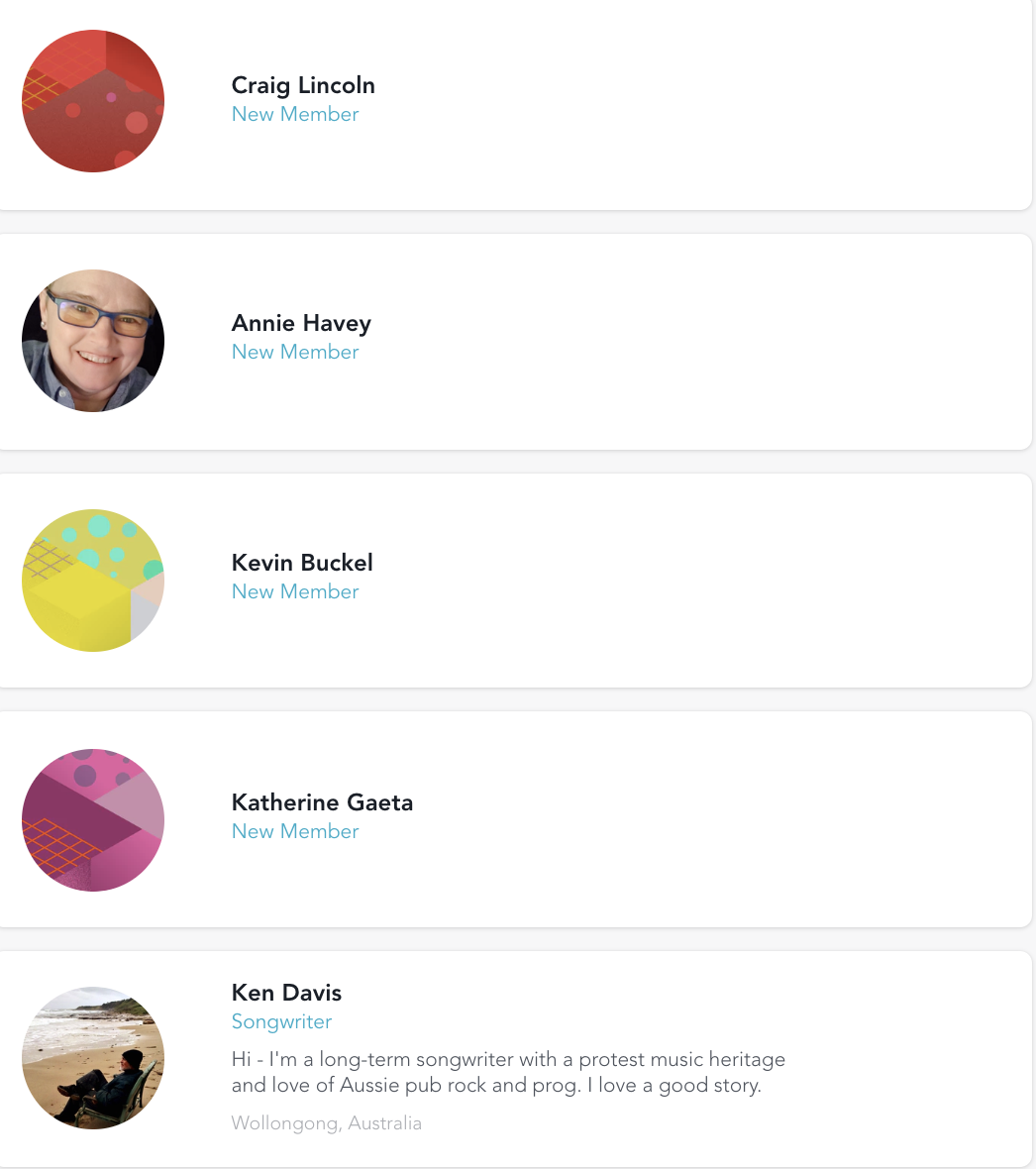
Task: Click Songwriter label under Ken Davis
Action: [x=281, y=1021]
